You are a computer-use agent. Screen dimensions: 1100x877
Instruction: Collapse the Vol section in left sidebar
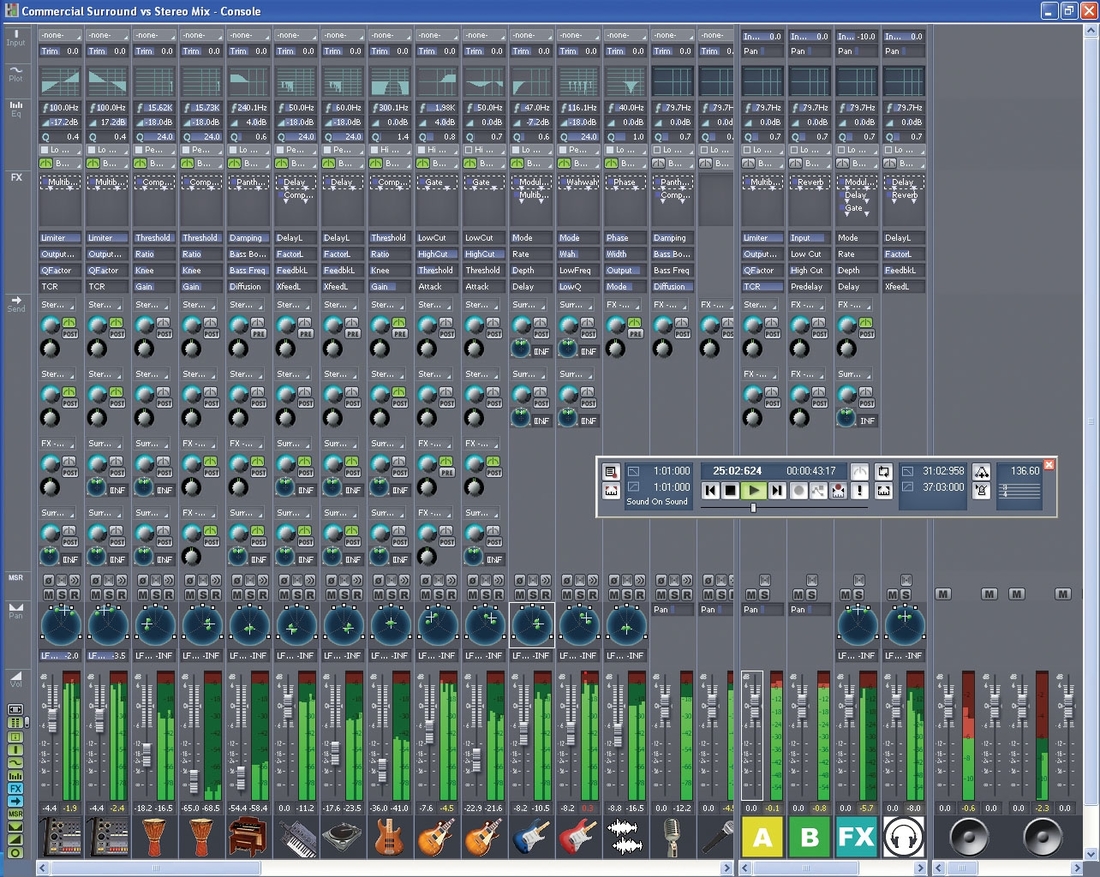tap(15, 678)
